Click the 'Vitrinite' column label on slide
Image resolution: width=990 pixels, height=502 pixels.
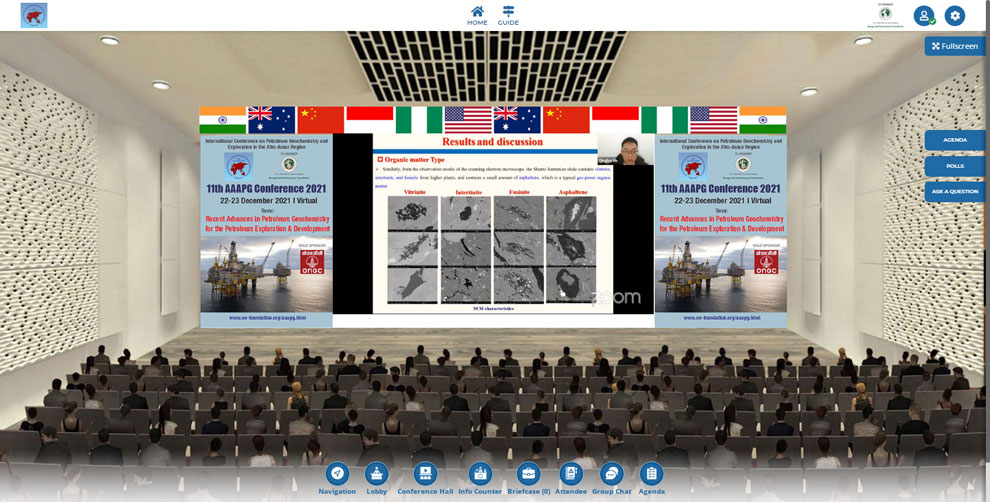414,191
